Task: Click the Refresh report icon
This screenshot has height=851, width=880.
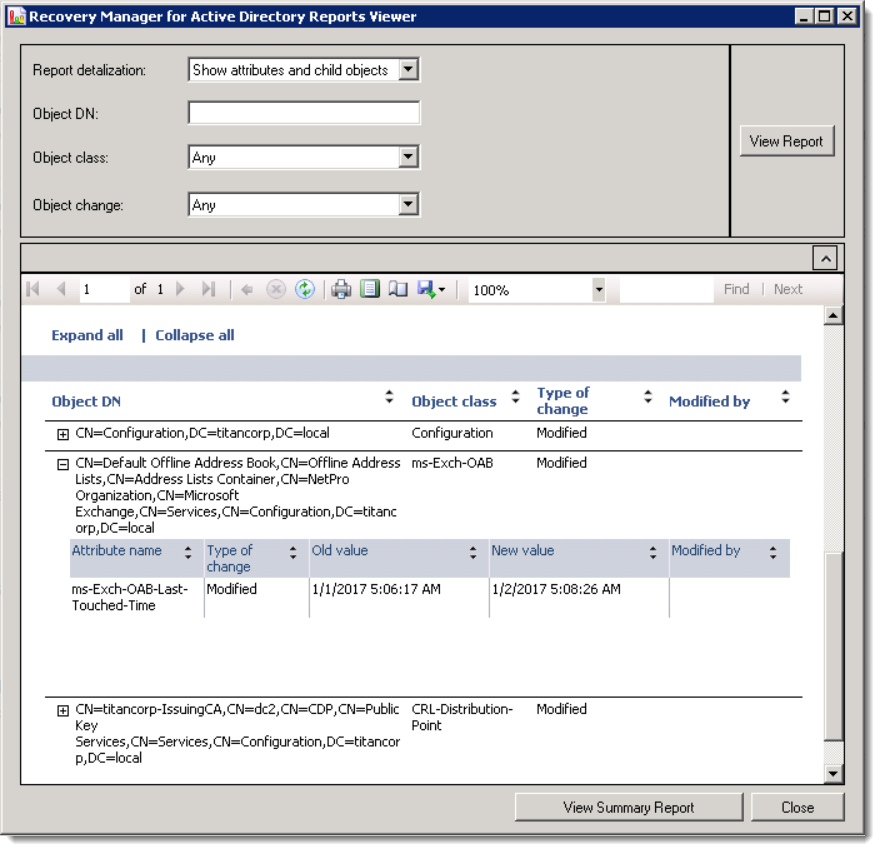Action: [x=305, y=290]
